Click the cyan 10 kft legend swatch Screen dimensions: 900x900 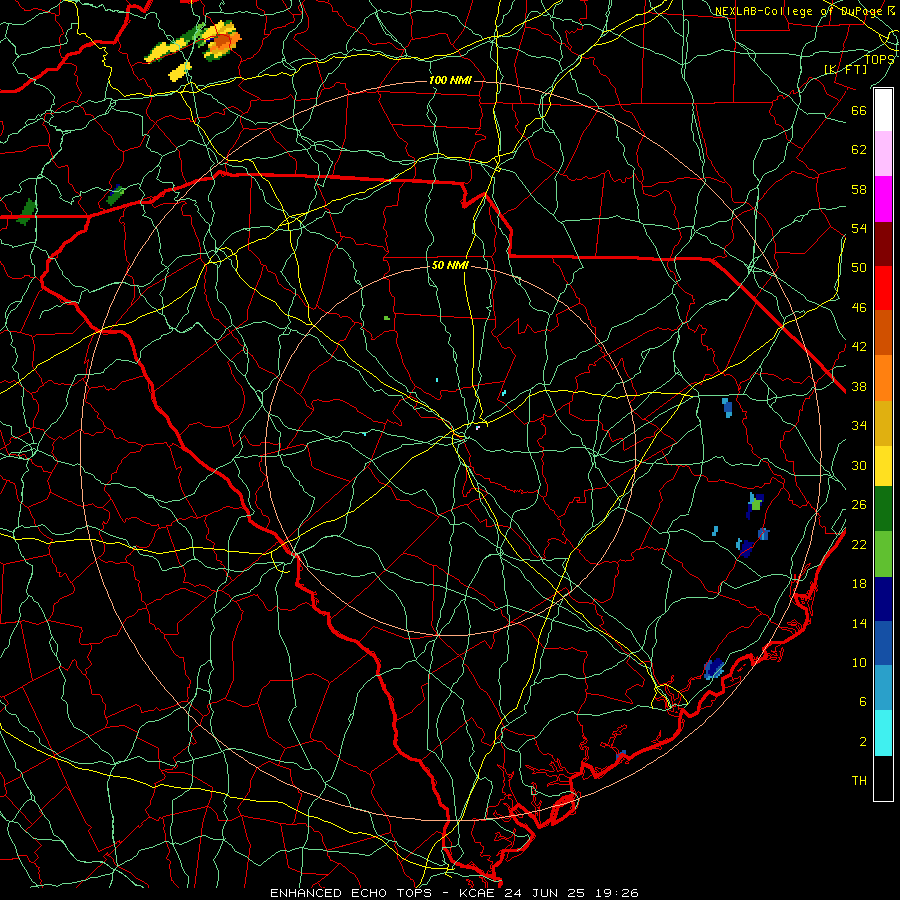click(883, 733)
